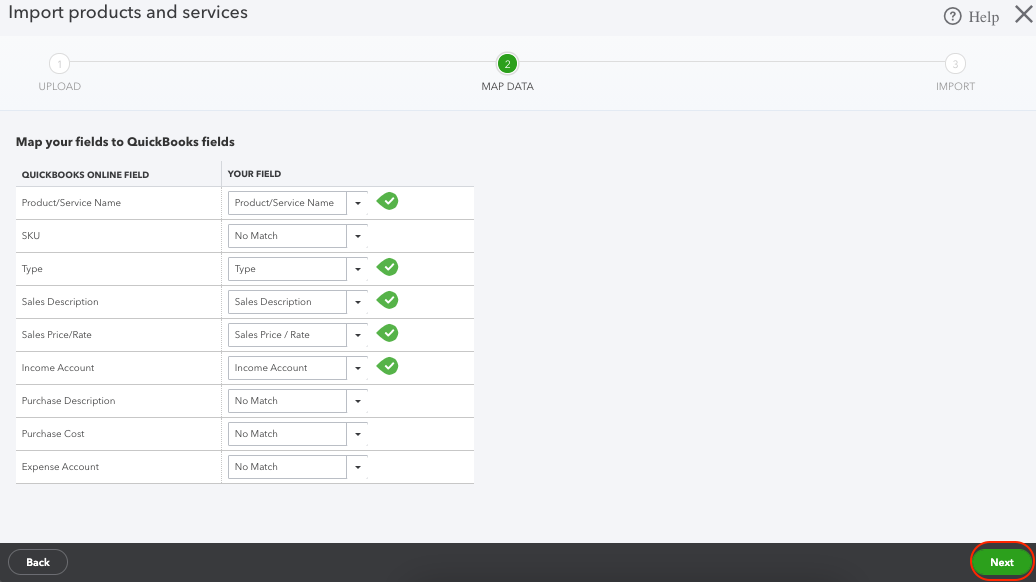Click the Back button
This screenshot has height=582, width=1036.
tap(38, 562)
